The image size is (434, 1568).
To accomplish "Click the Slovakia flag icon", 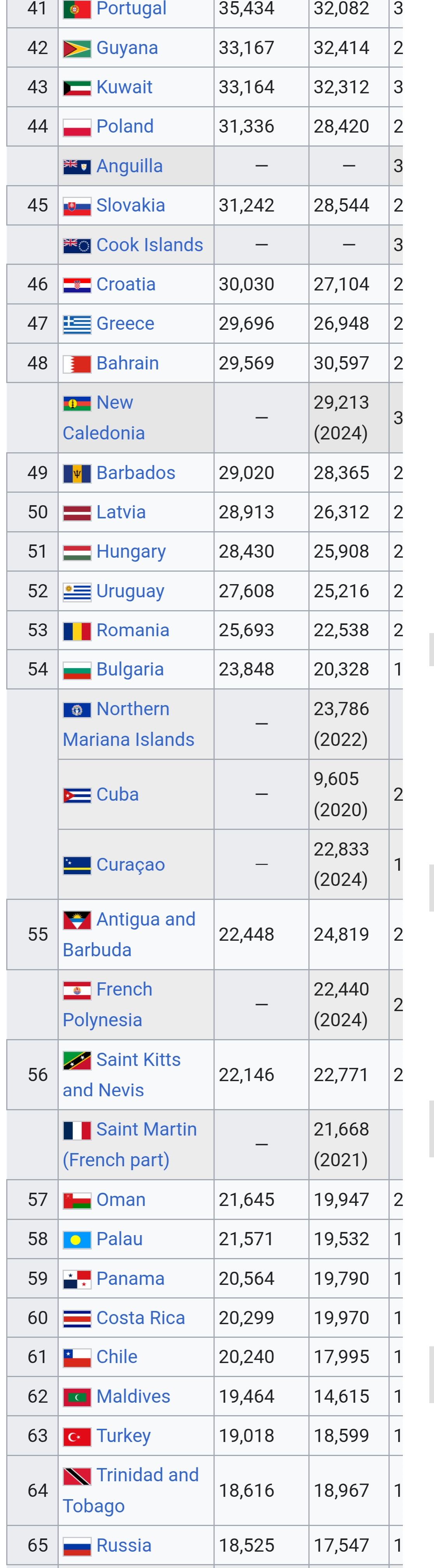I will click(x=77, y=206).
